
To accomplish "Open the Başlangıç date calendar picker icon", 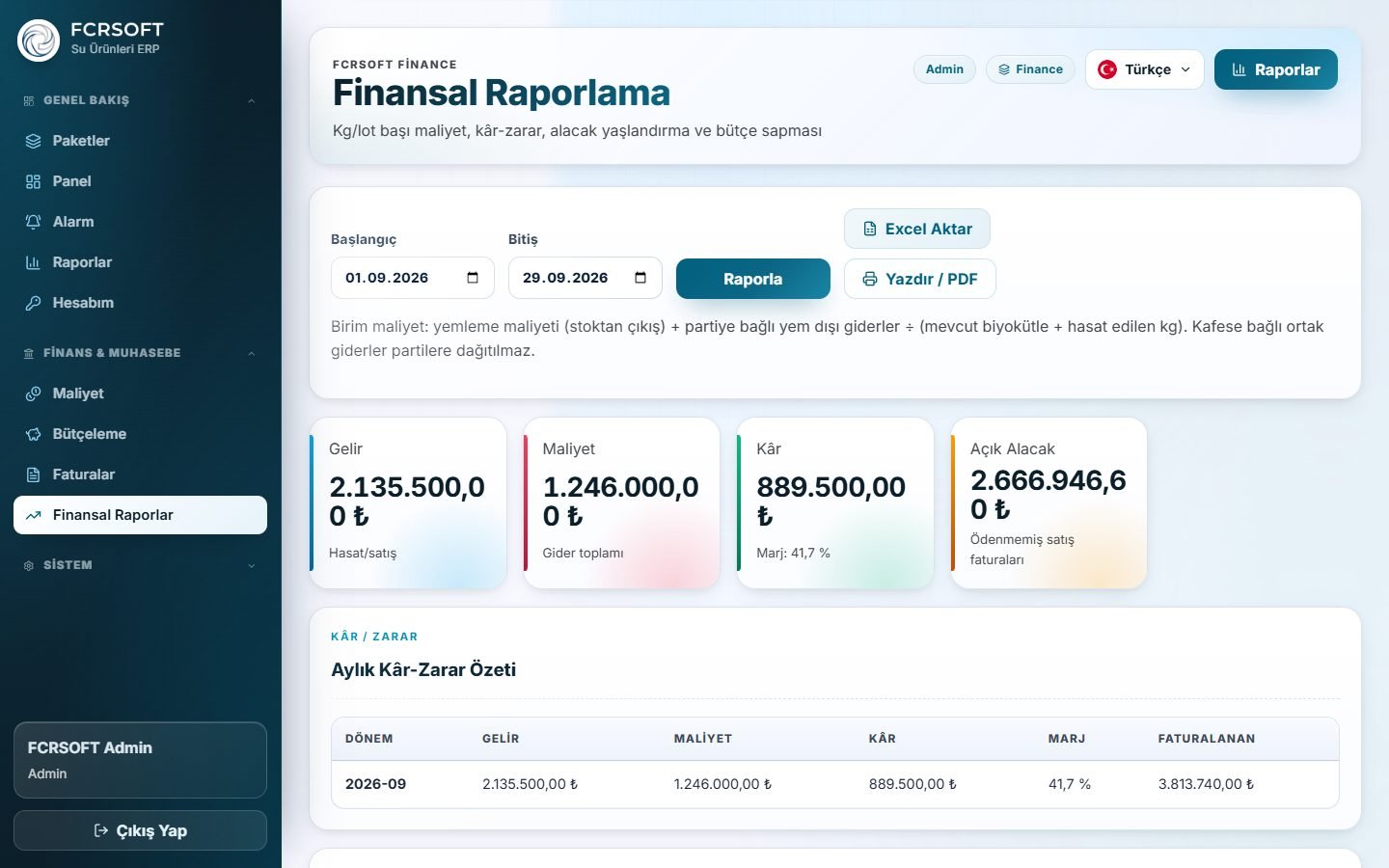I will (x=473, y=278).
